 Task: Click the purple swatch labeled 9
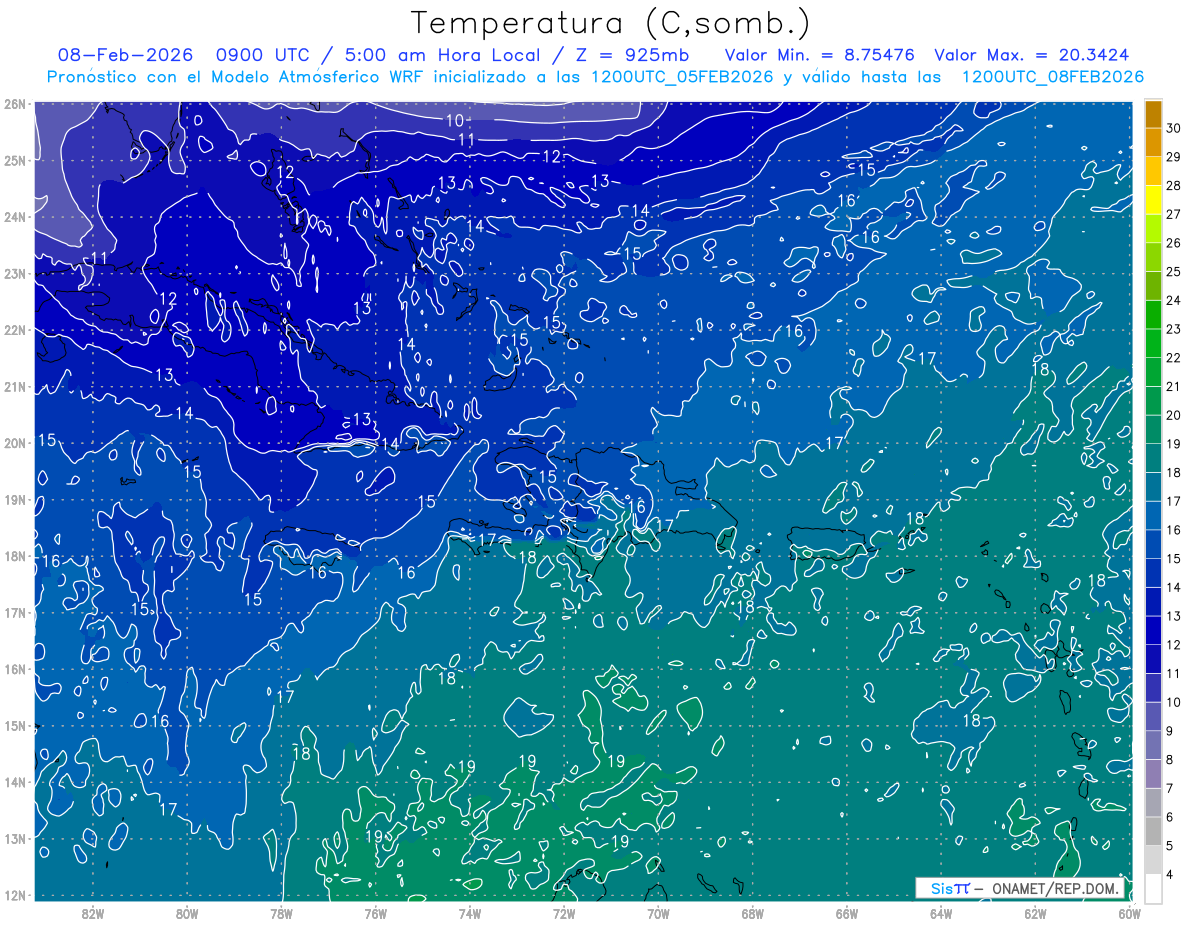click(1153, 716)
